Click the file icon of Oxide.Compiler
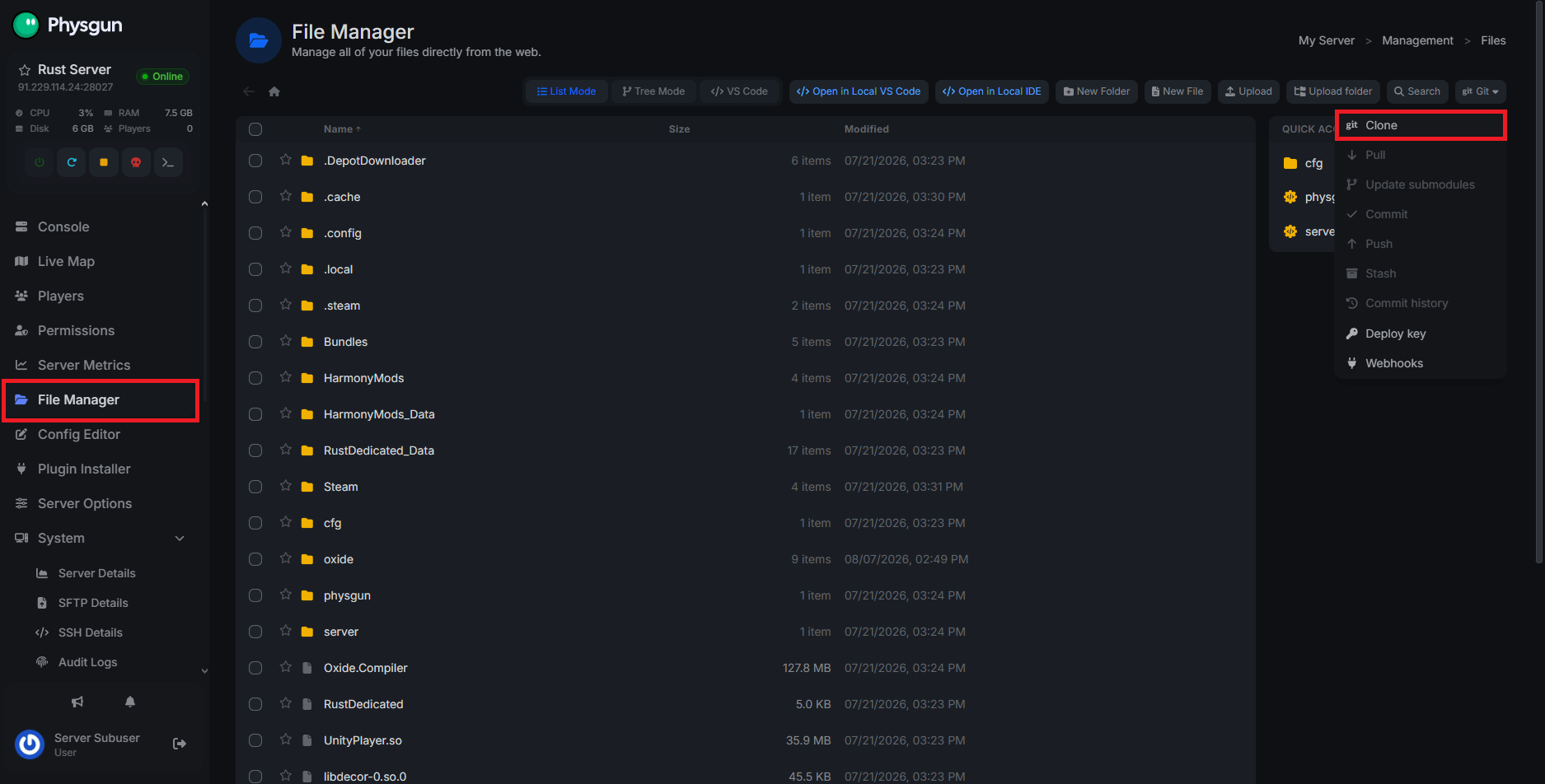 click(307, 668)
